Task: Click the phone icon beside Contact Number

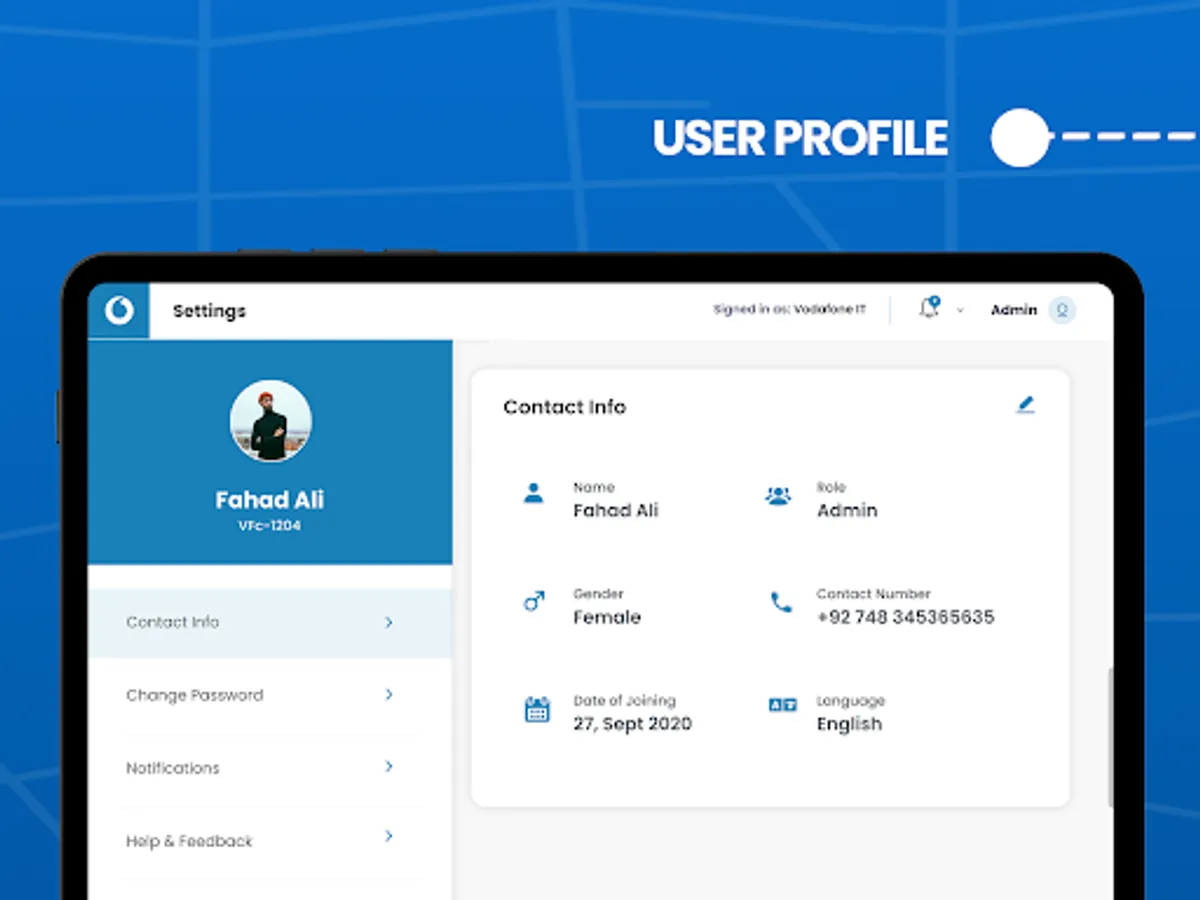Action: [780, 602]
